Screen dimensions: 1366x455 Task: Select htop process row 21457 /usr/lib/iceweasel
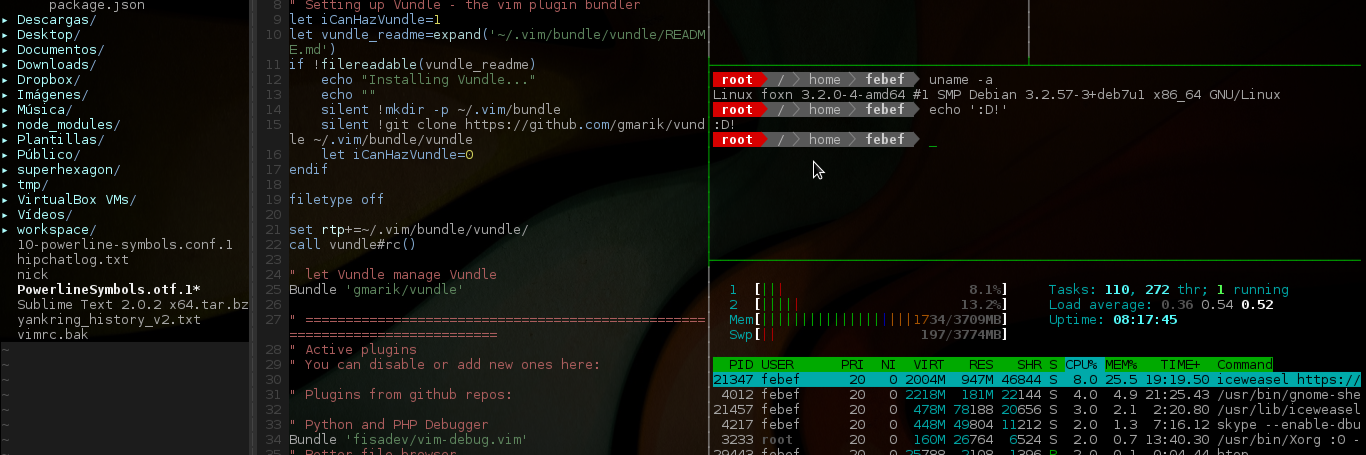click(x=1037, y=409)
